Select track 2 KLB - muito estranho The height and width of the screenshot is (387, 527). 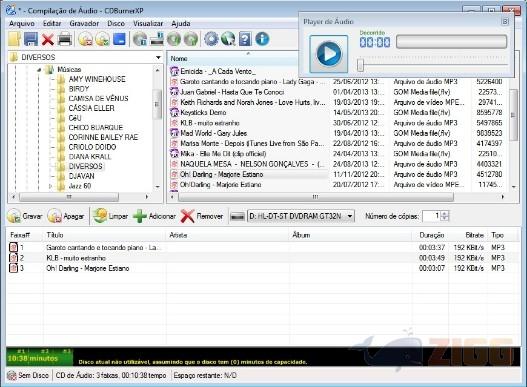click(76, 258)
